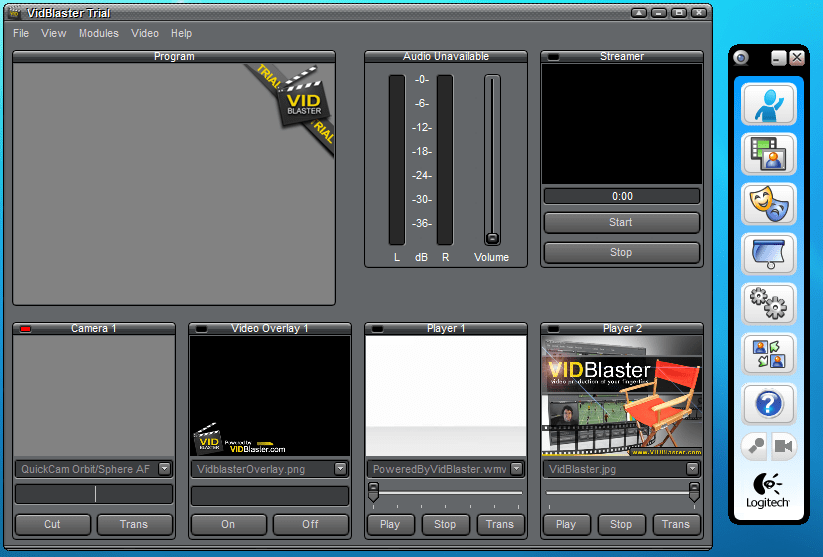Toggle the Player 2 indicator
This screenshot has height=557, width=823.
coord(553,329)
